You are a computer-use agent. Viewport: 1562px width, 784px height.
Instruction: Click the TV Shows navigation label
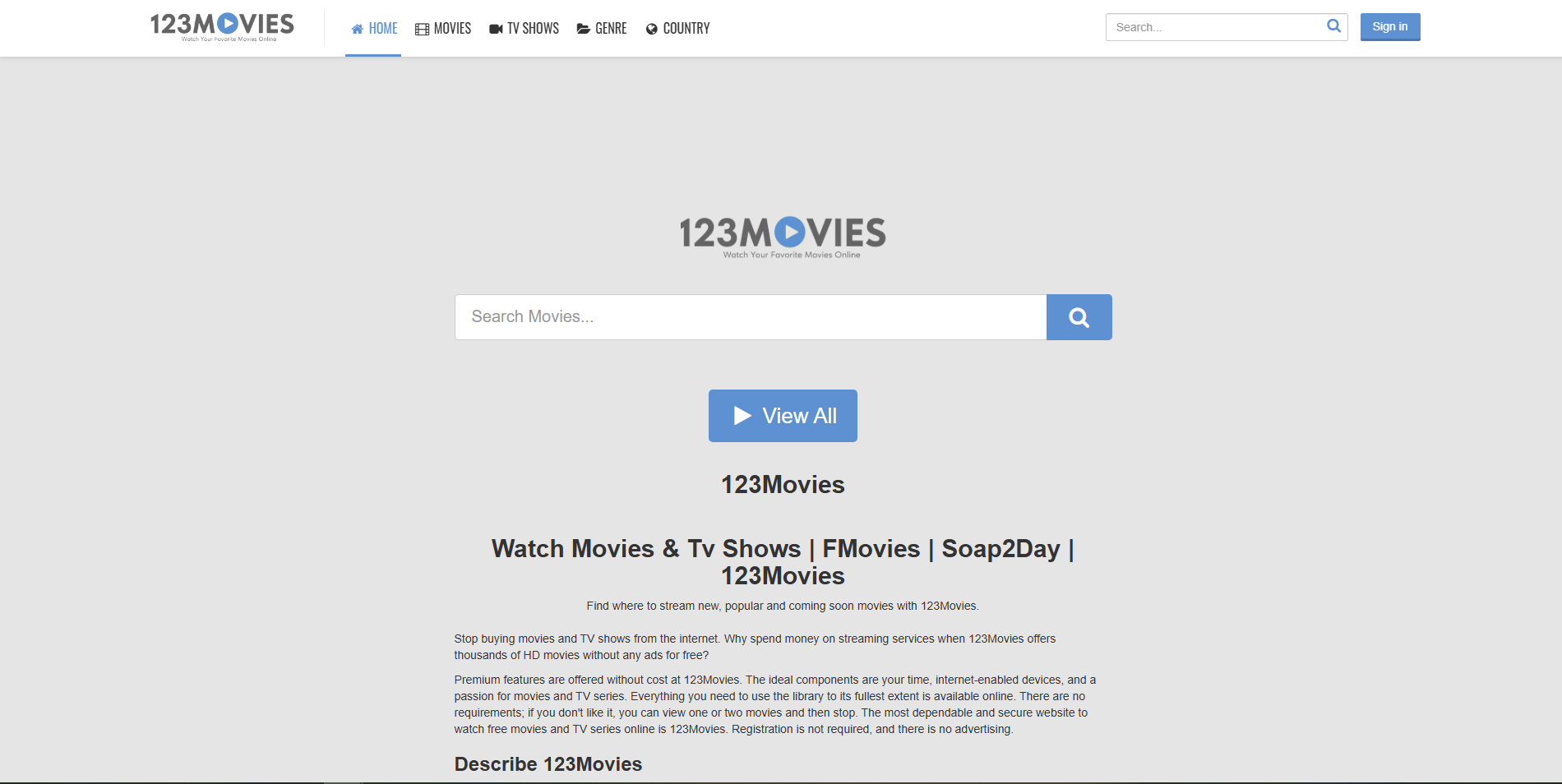coord(531,27)
